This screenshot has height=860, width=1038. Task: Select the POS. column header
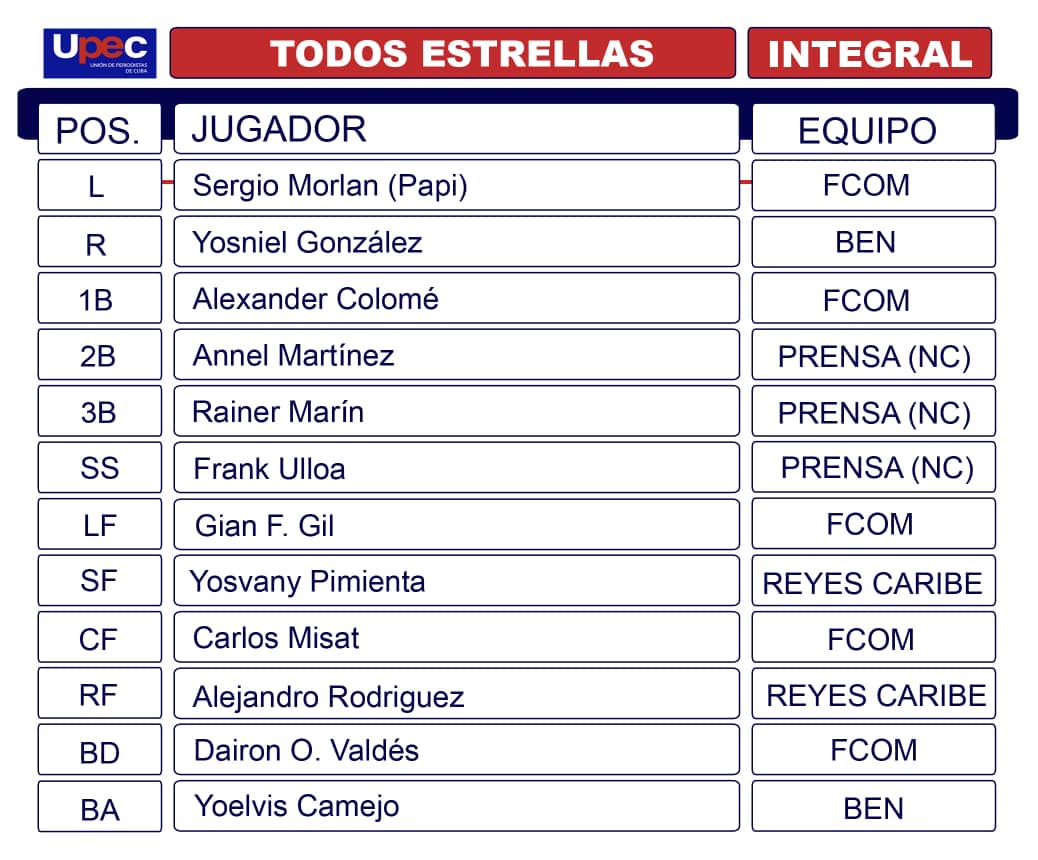[99, 130]
